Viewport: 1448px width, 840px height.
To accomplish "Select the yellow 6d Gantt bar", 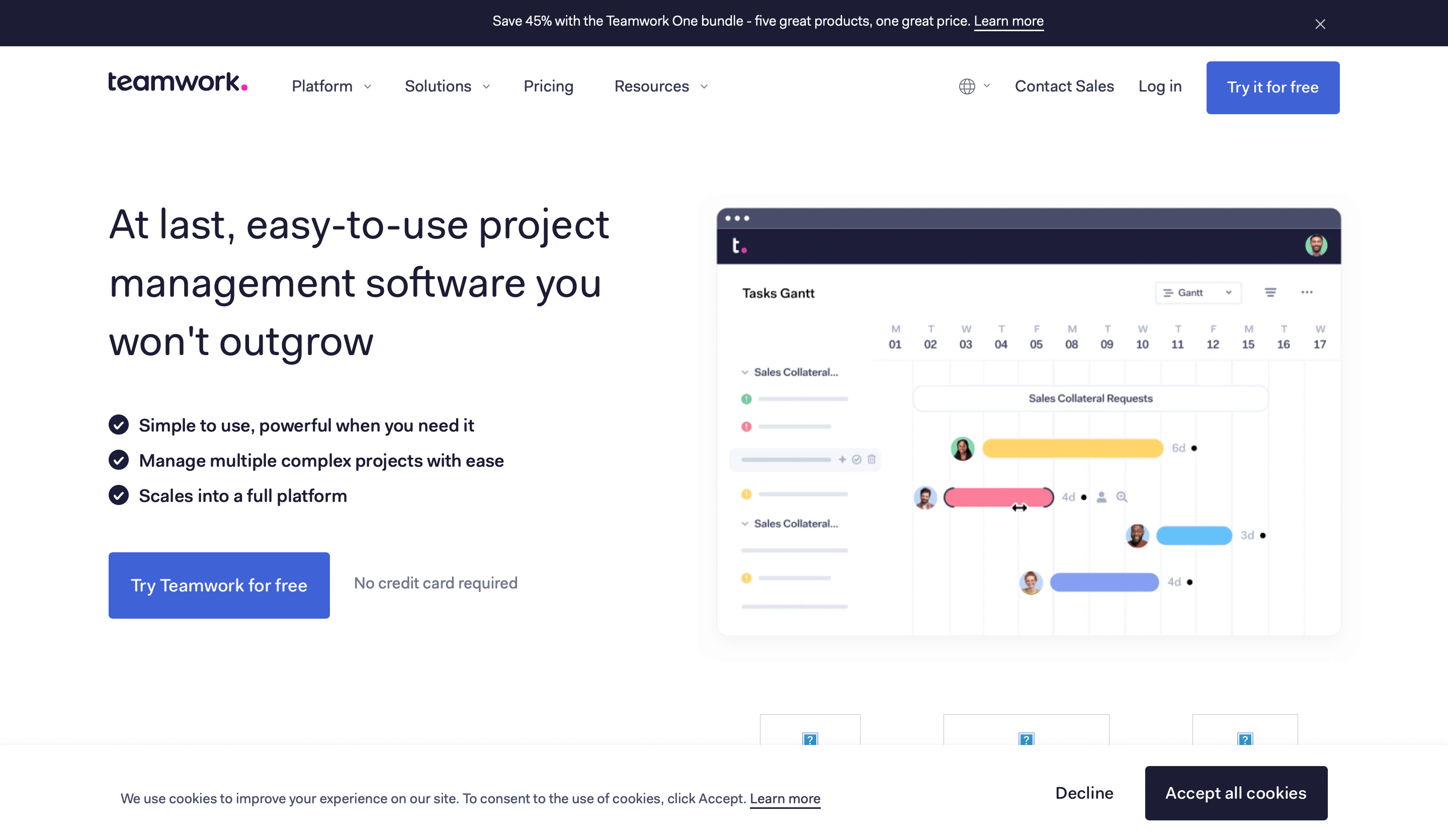I will [x=1072, y=448].
